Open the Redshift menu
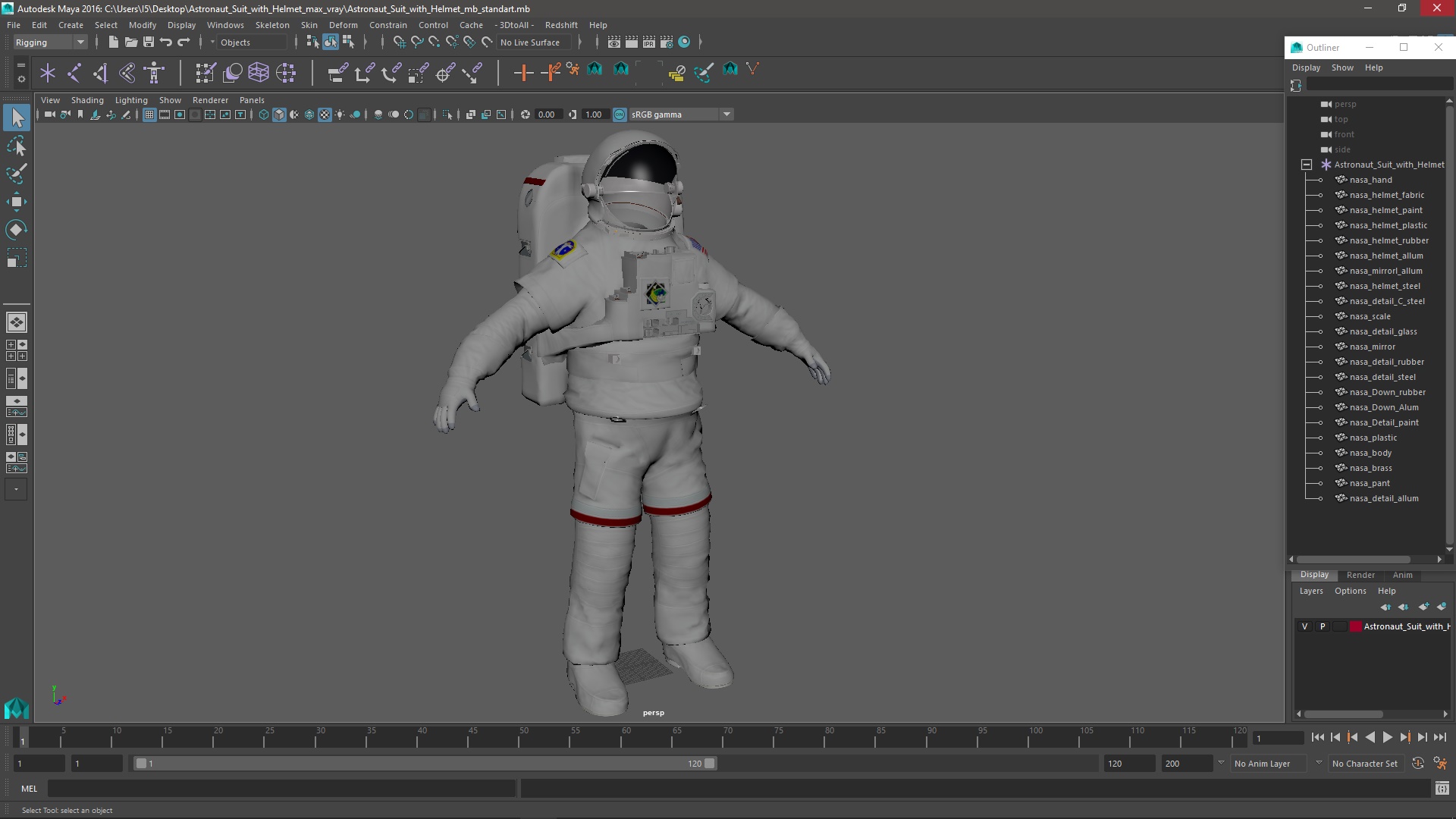The image size is (1456, 819). click(561, 25)
